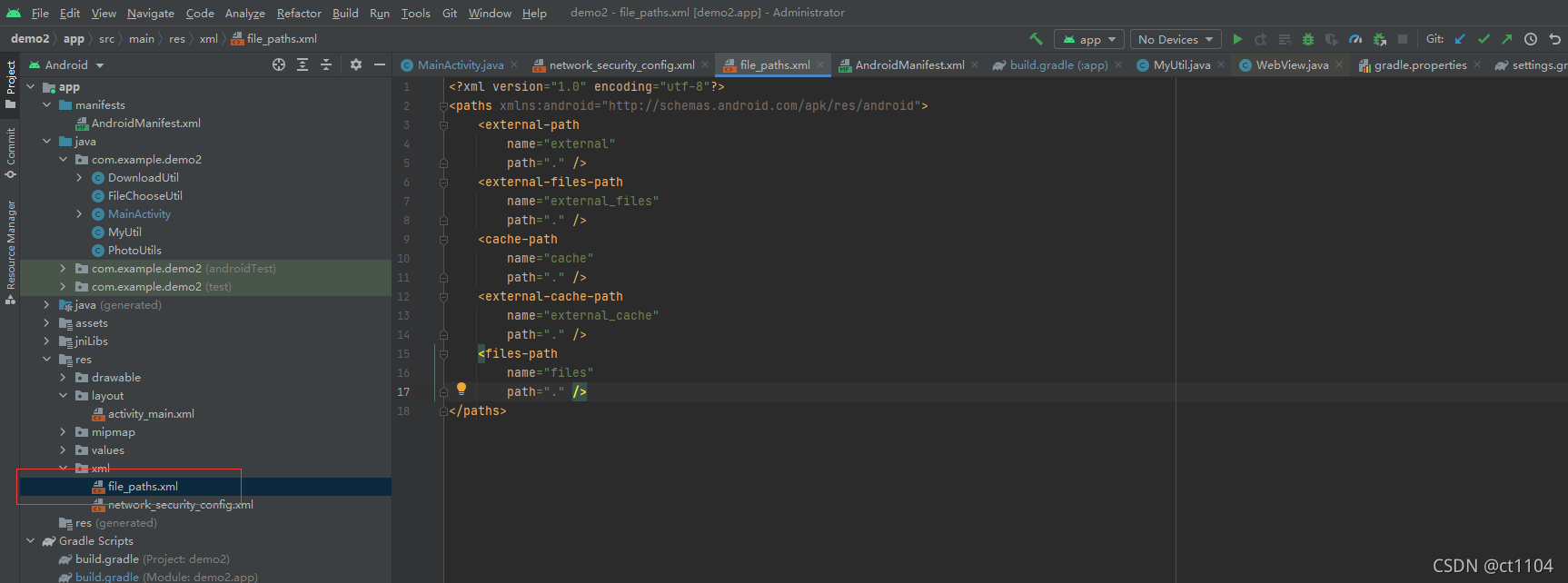The width and height of the screenshot is (1568, 583).
Task: Open the Refactor menu
Action: coord(299,13)
